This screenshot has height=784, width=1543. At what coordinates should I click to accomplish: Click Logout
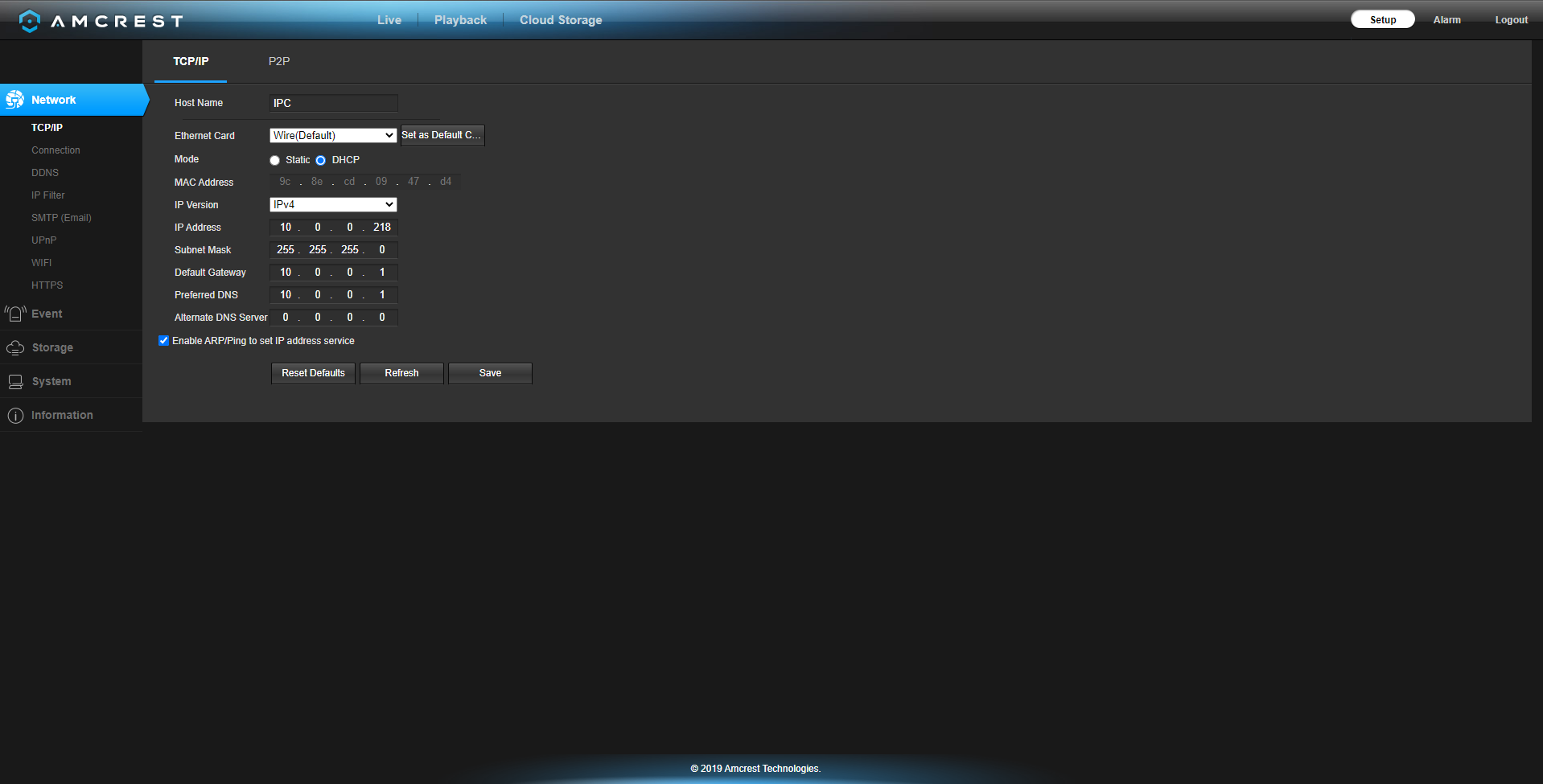click(x=1511, y=20)
